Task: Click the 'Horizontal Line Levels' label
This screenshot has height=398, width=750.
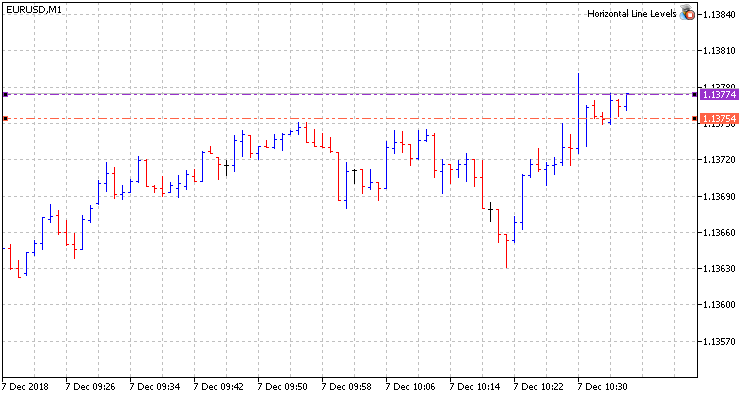Action: click(x=631, y=14)
